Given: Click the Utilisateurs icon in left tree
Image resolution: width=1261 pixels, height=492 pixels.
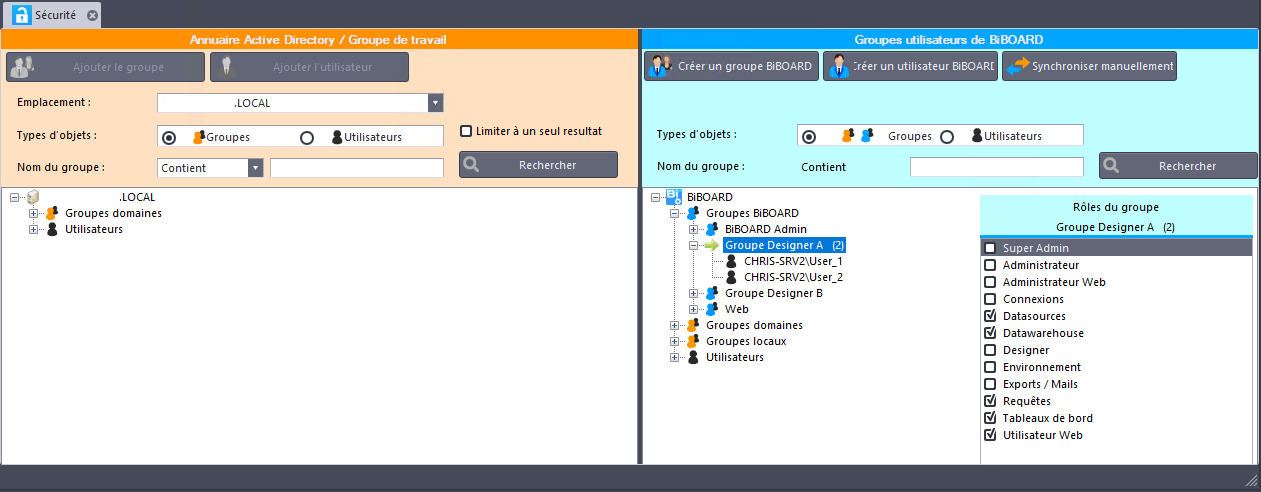Looking at the screenshot, I should coord(52,229).
